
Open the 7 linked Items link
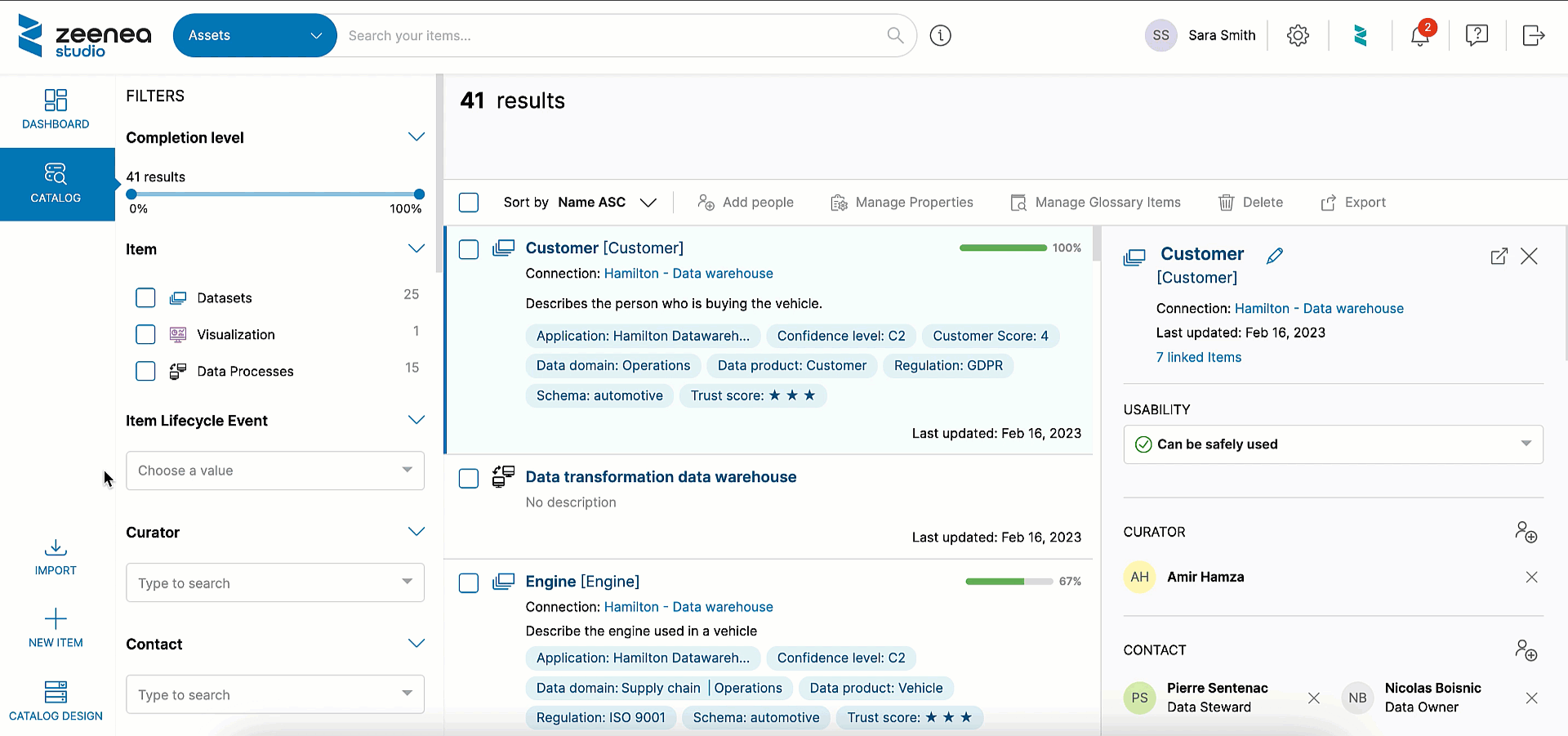[1198, 357]
